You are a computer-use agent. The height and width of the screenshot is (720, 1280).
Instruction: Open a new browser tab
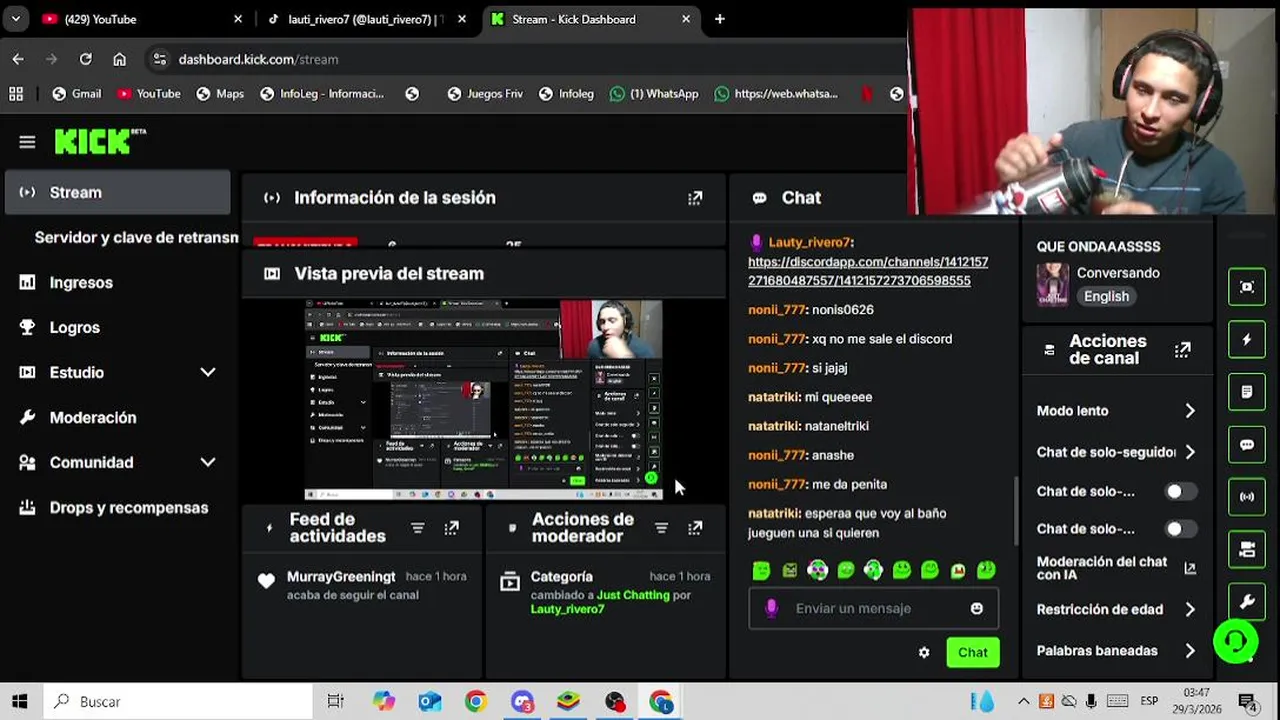[x=719, y=19]
